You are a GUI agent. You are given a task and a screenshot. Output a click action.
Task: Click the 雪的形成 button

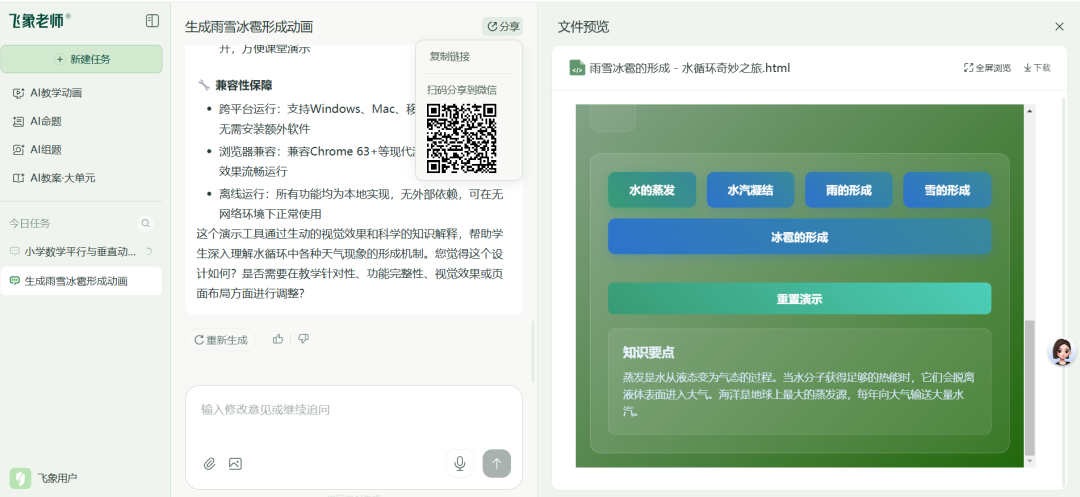point(947,190)
